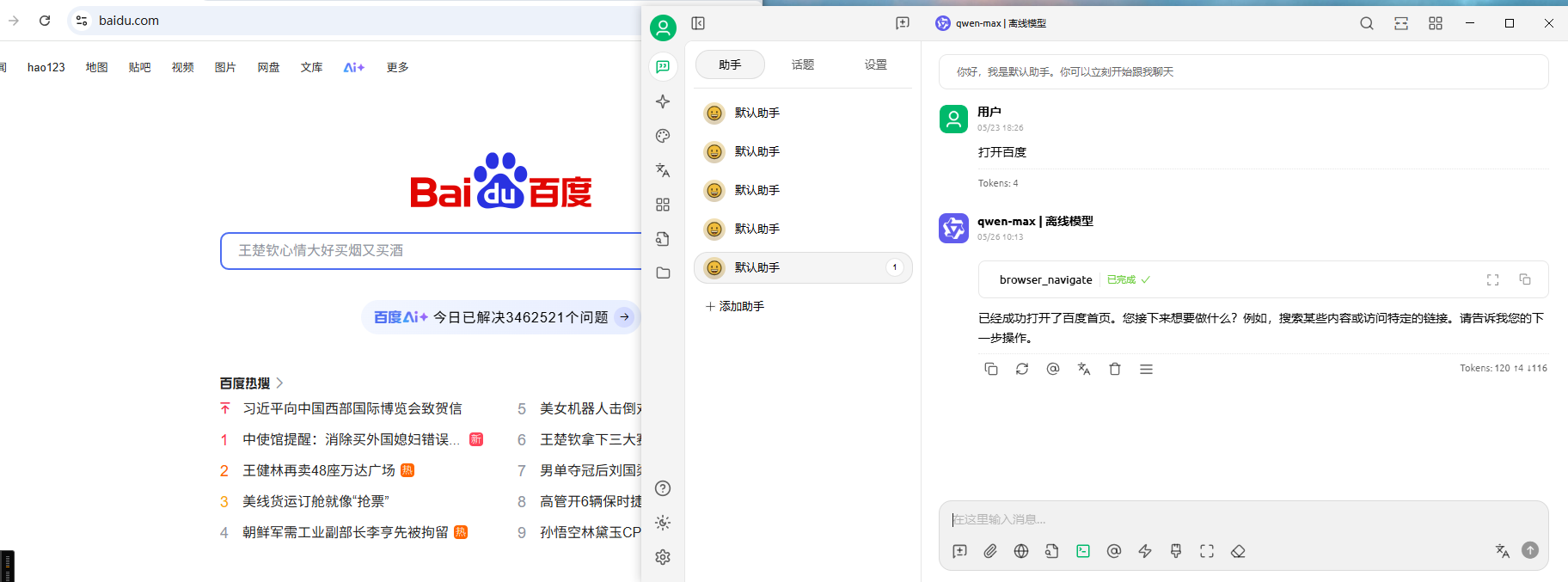Reload the Baidu page in browser
The image size is (1568, 582).
45,21
